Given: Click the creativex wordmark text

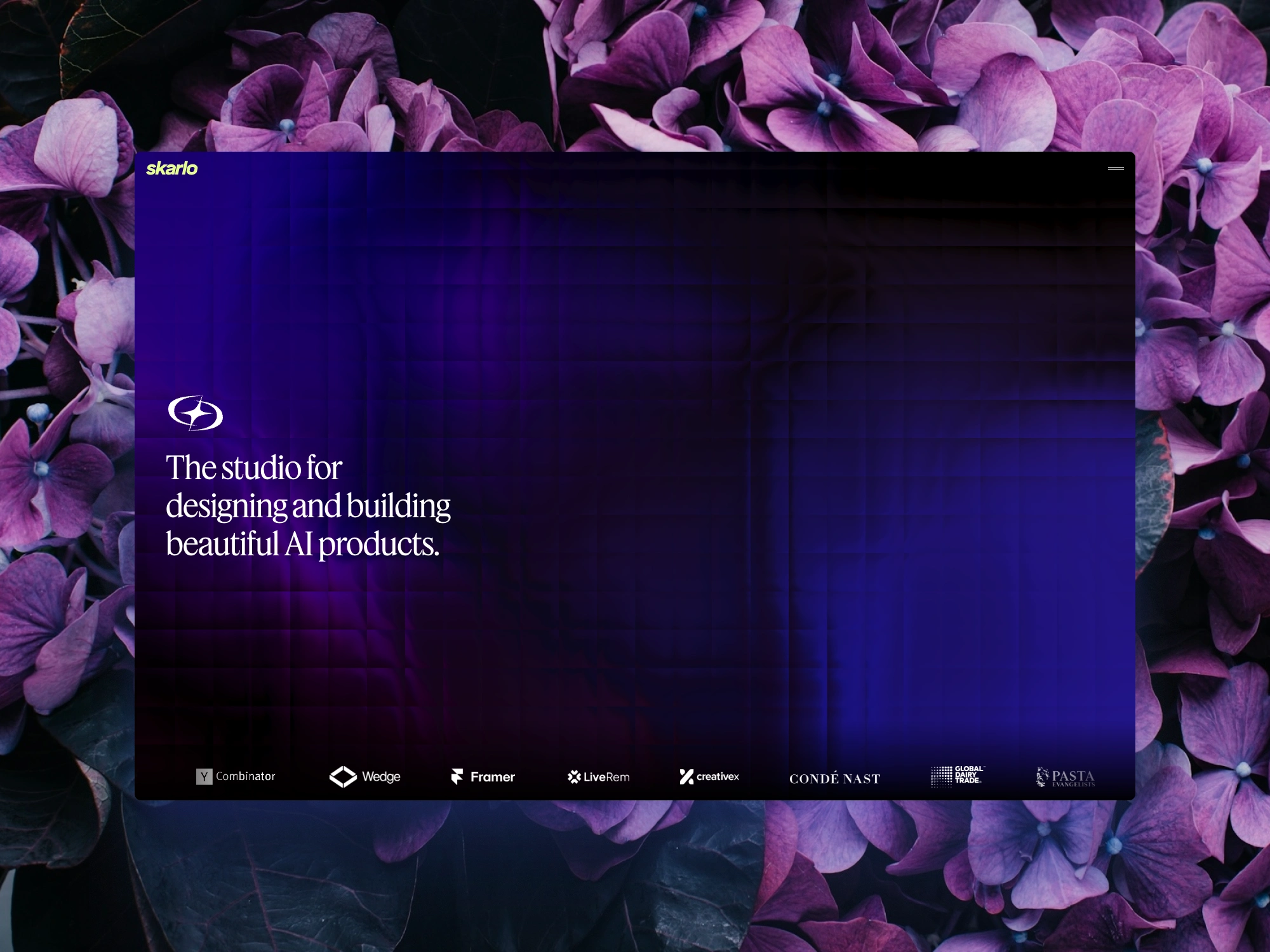Looking at the screenshot, I should pyautogui.click(x=718, y=776).
